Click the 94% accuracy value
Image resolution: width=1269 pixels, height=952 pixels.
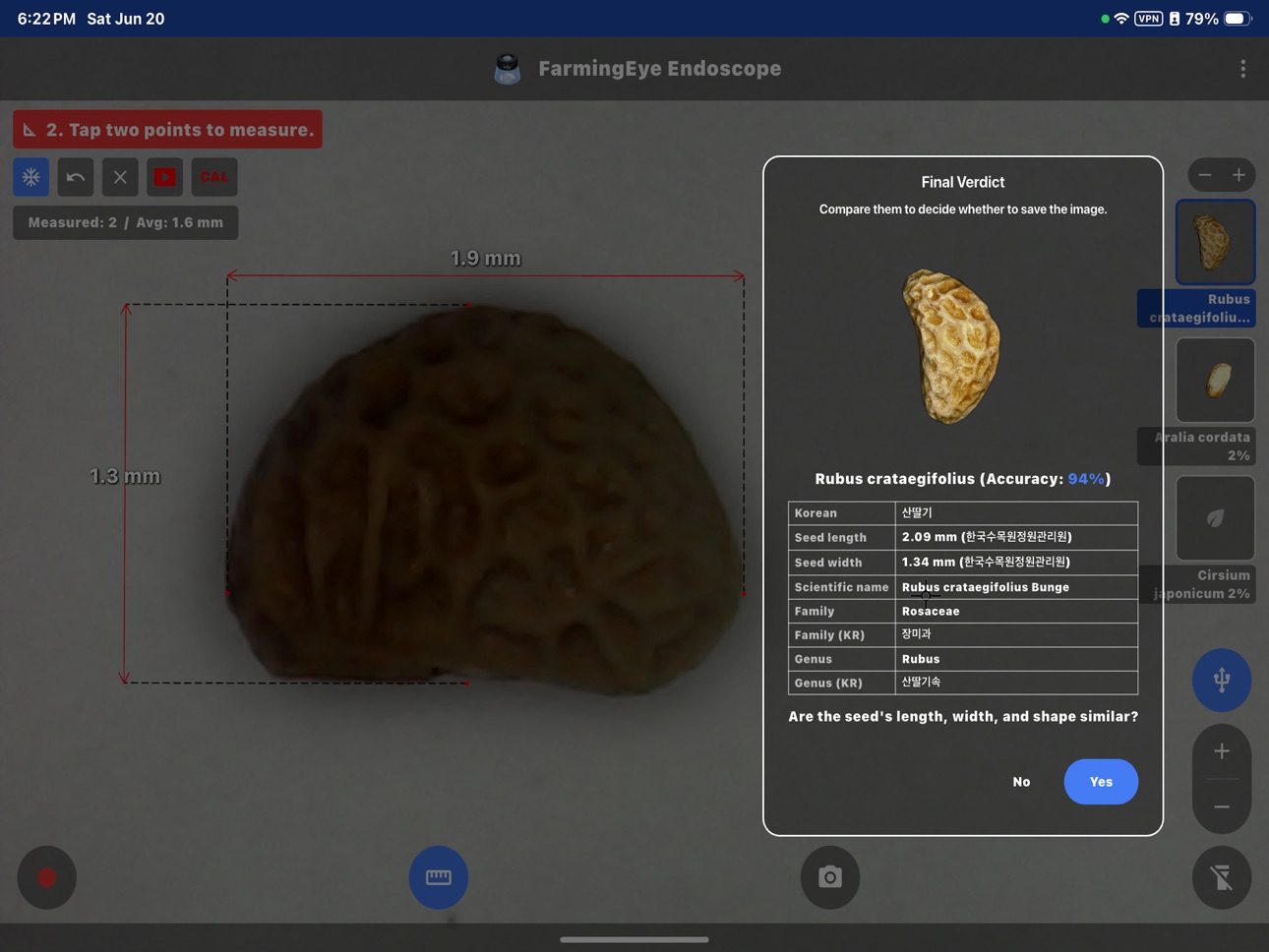(x=1086, y=479)
